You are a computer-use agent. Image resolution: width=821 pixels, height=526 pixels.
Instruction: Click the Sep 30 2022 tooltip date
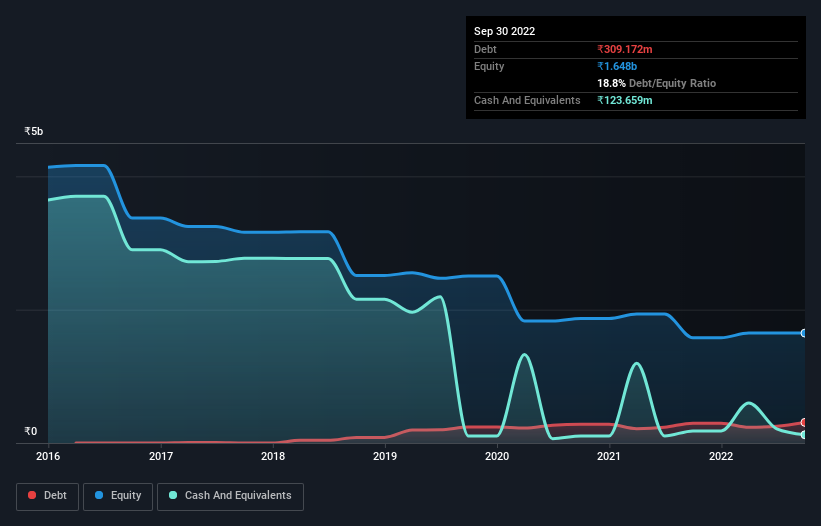pyautogui.click(x=505, y=31)
